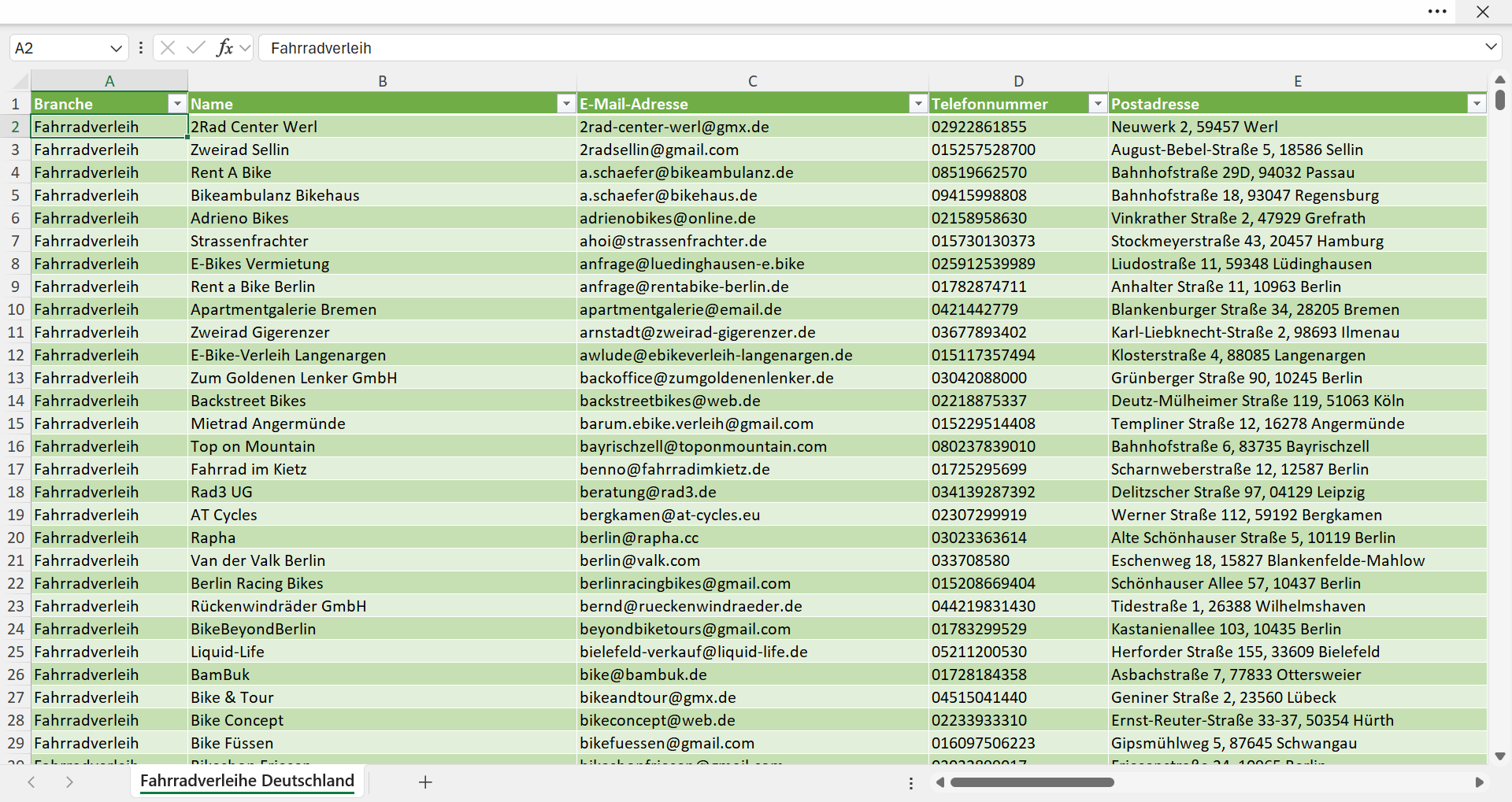The image size is (1512, 802).
Task: Select cell Bikeambulanz Bikehaus
Action: [x=383, y=195]
